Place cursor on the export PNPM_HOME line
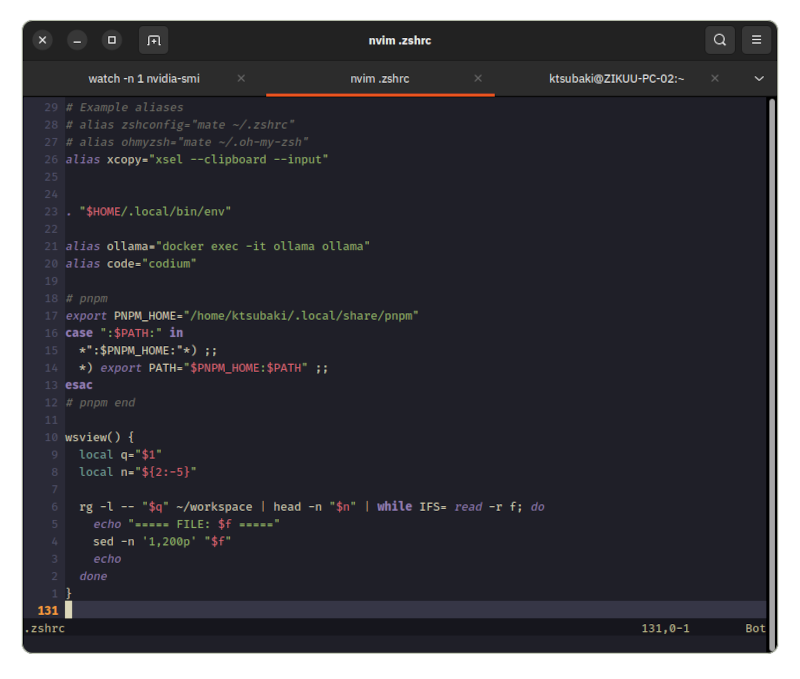The image size is (800, 679). click(x=242, y=316)
